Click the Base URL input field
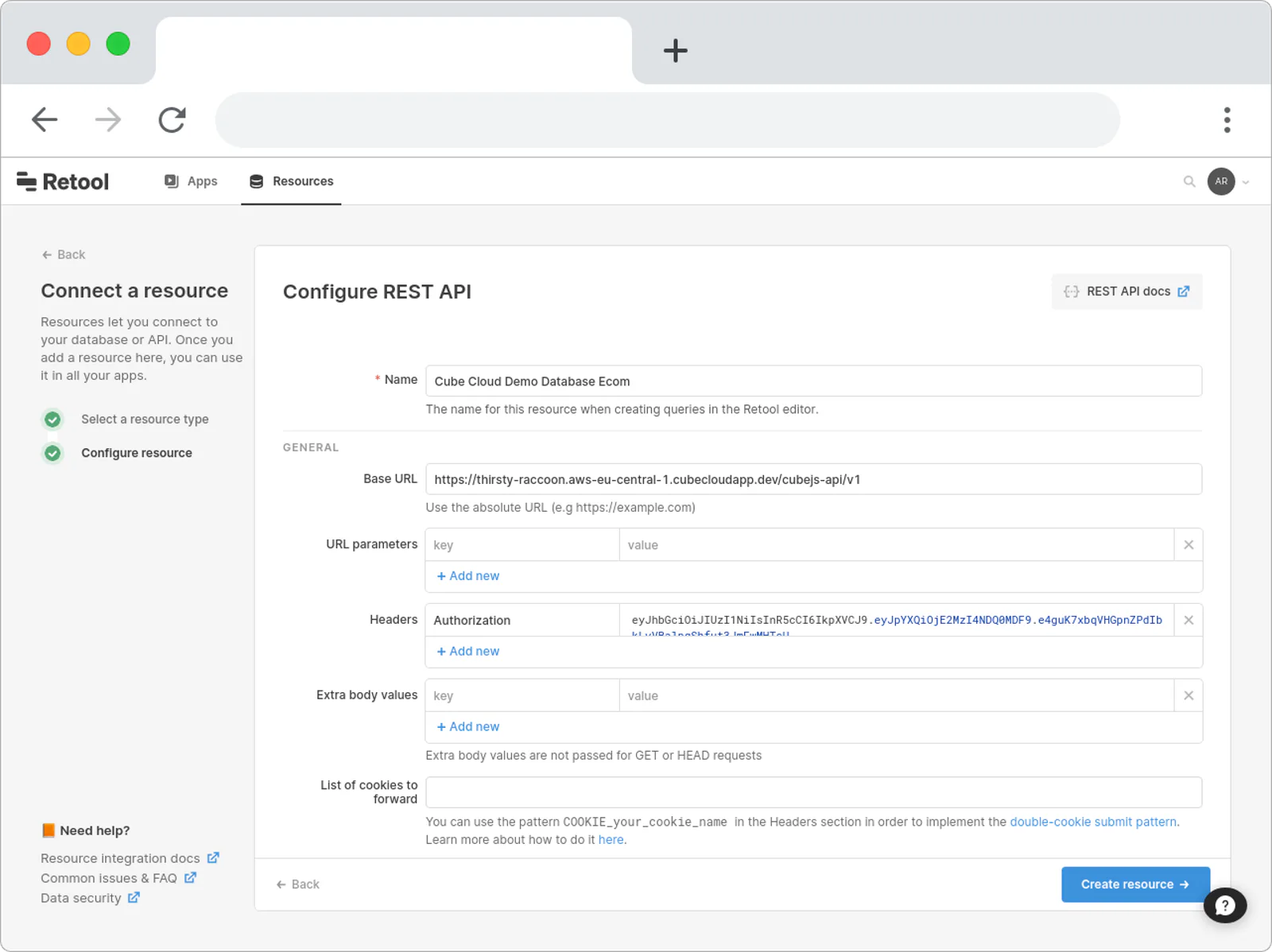 813,479
